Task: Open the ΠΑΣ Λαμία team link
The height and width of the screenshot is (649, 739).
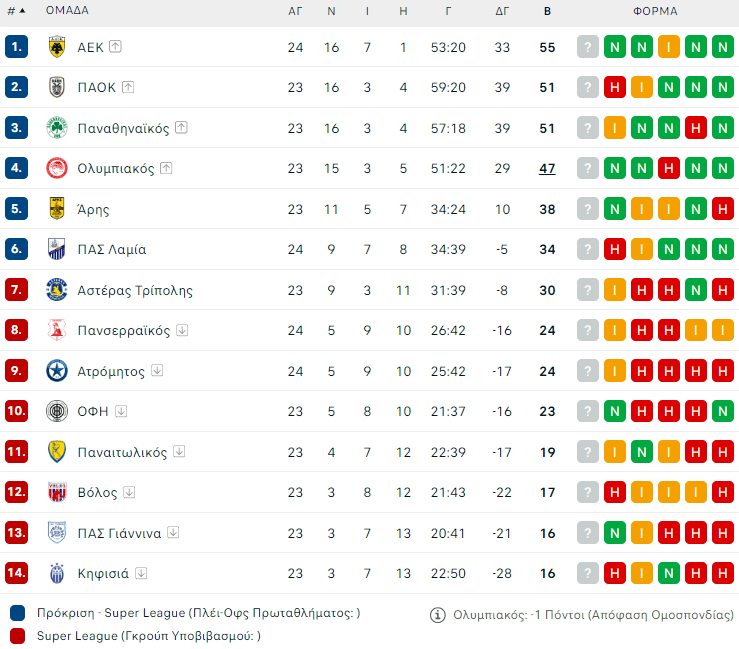Action: 111,250
